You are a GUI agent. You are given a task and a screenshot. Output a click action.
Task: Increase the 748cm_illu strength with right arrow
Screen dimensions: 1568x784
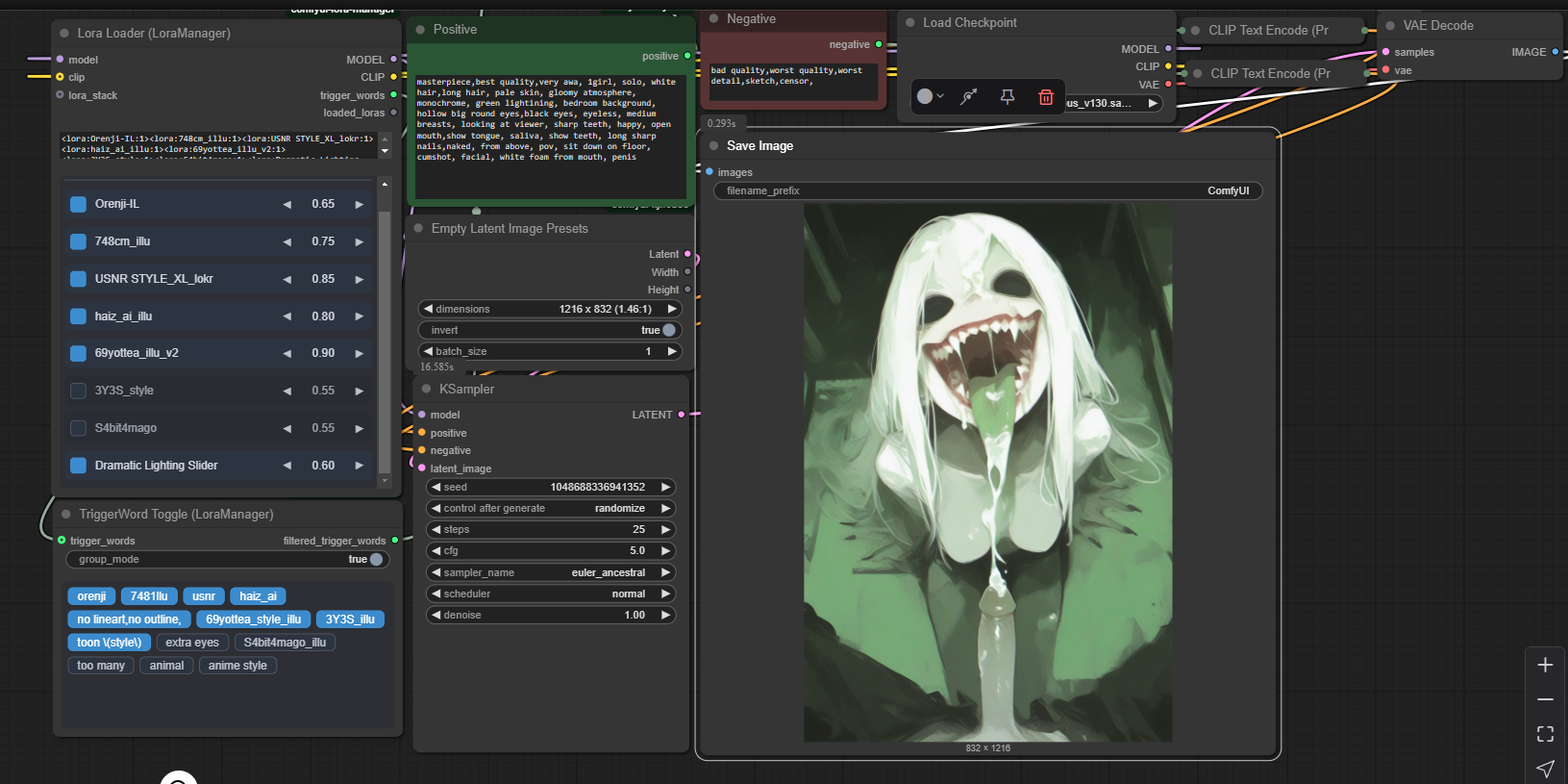click(360, 242)
